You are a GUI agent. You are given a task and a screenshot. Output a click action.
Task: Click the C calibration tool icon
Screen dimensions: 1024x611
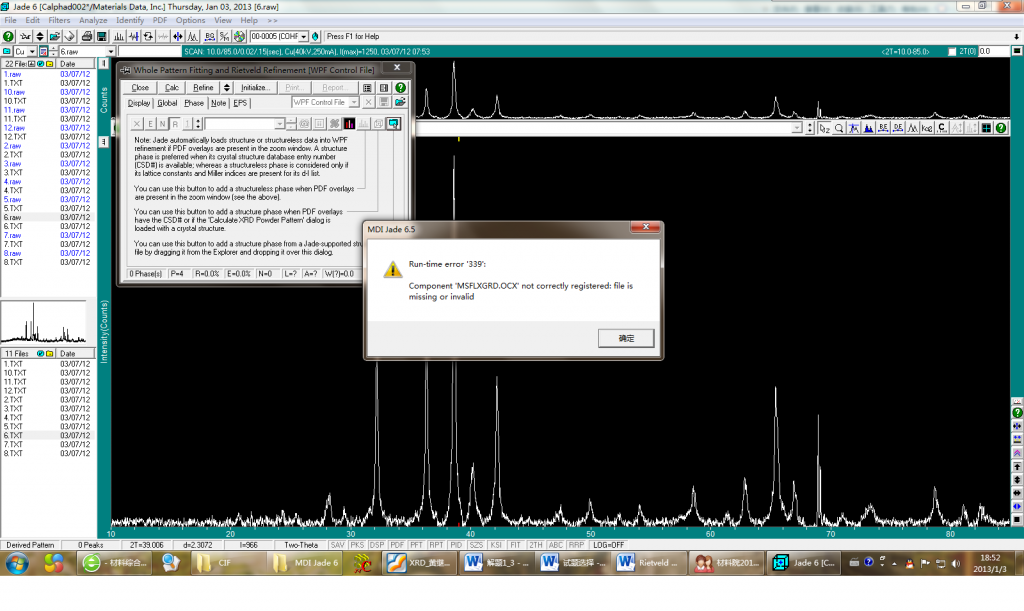pyautogui.click(x=942, y=129)
